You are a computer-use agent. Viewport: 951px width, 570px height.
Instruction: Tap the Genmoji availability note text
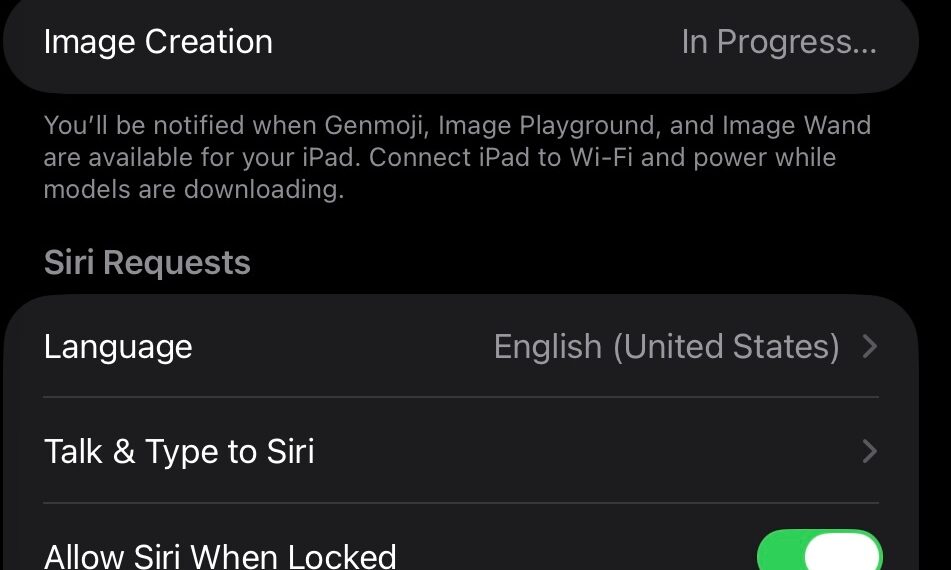(457, 126)
